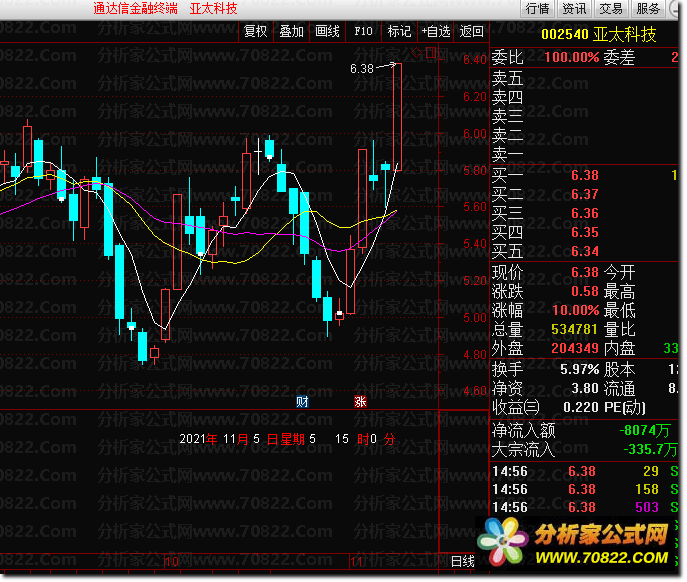Click the 买三 bid price 6.36
The width and height of the screenshot is (687, 582).
585,213
